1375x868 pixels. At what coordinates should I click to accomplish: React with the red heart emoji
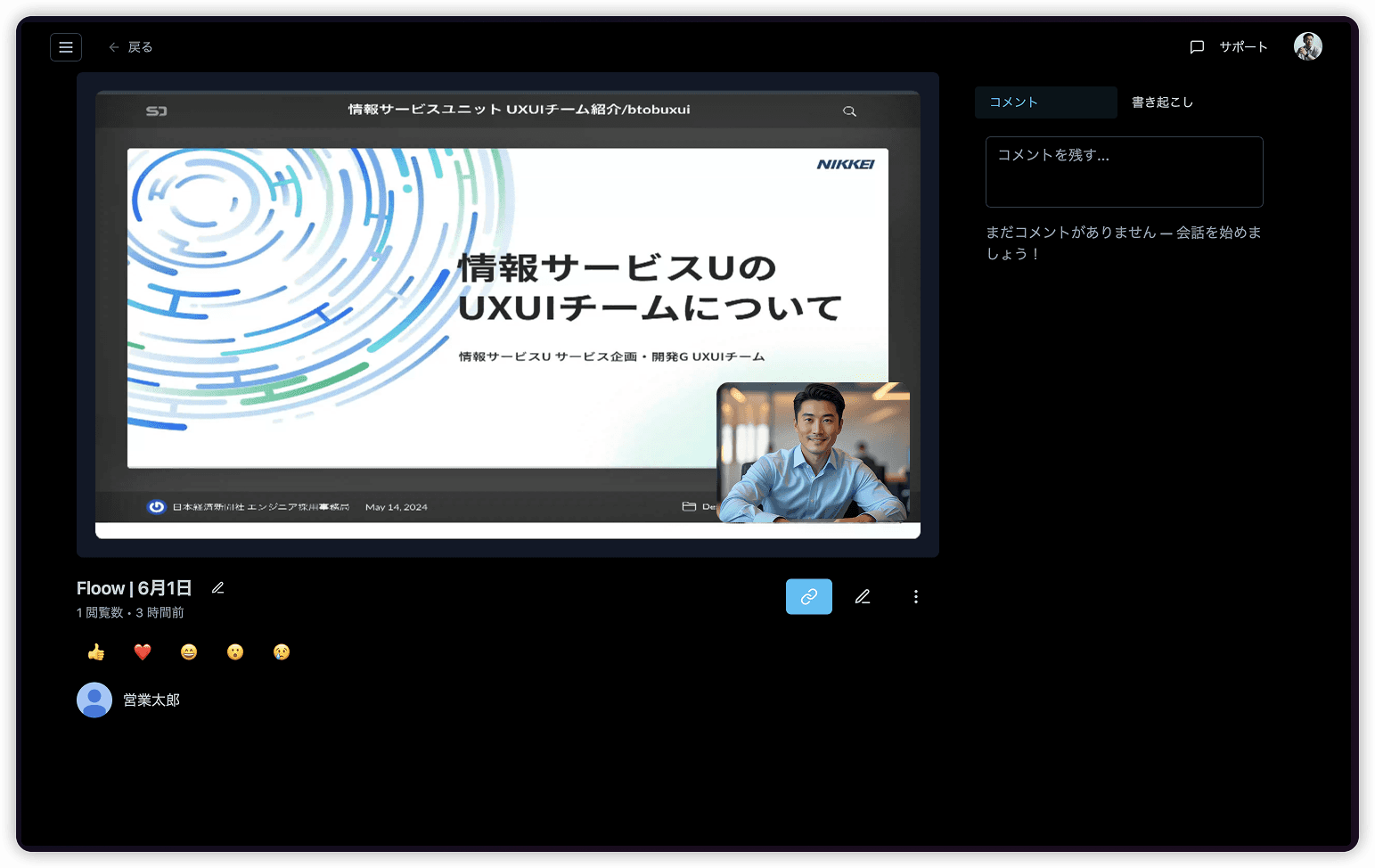click(143, 651)
